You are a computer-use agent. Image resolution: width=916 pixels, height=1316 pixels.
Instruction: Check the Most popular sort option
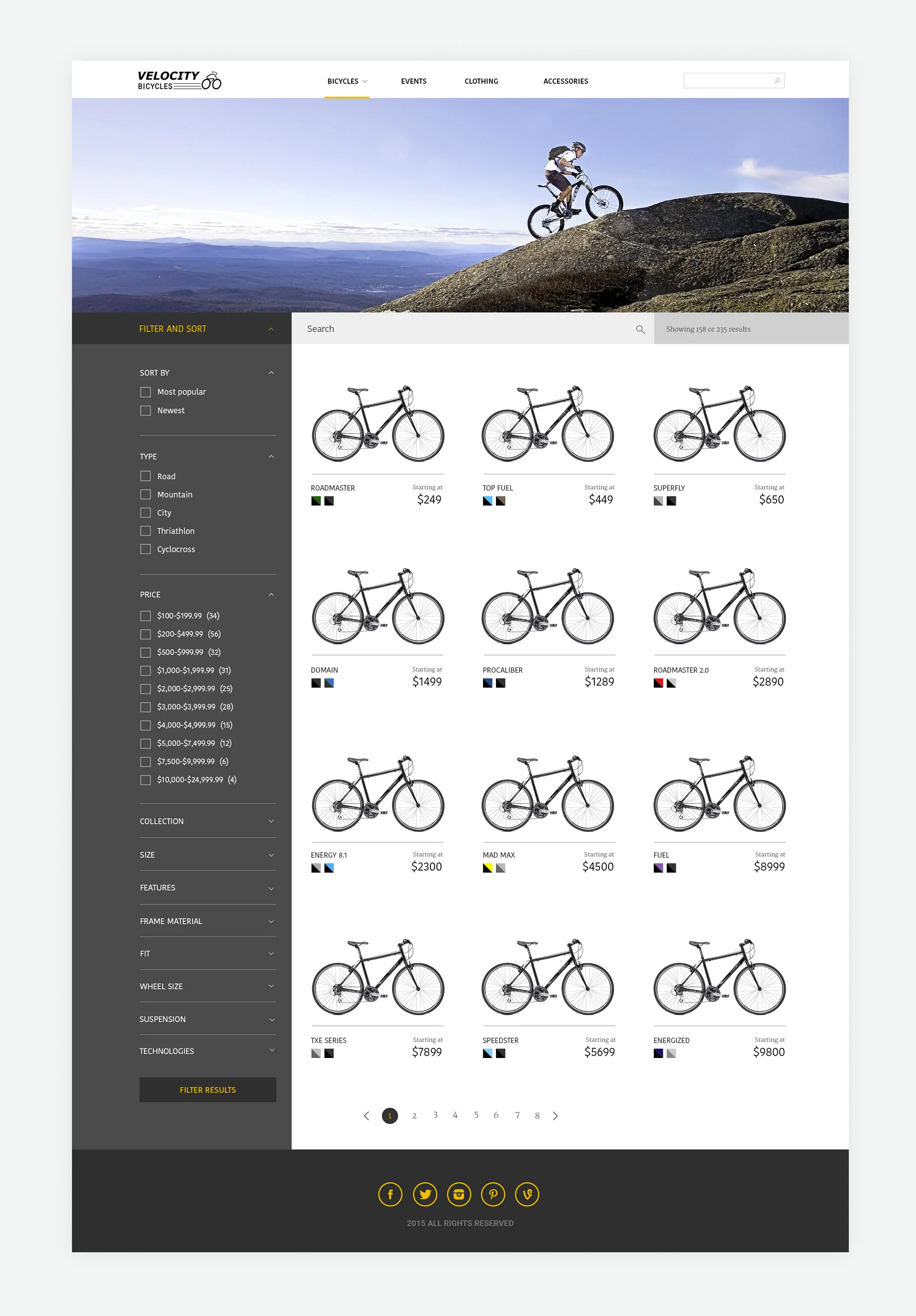click(146, 392)
